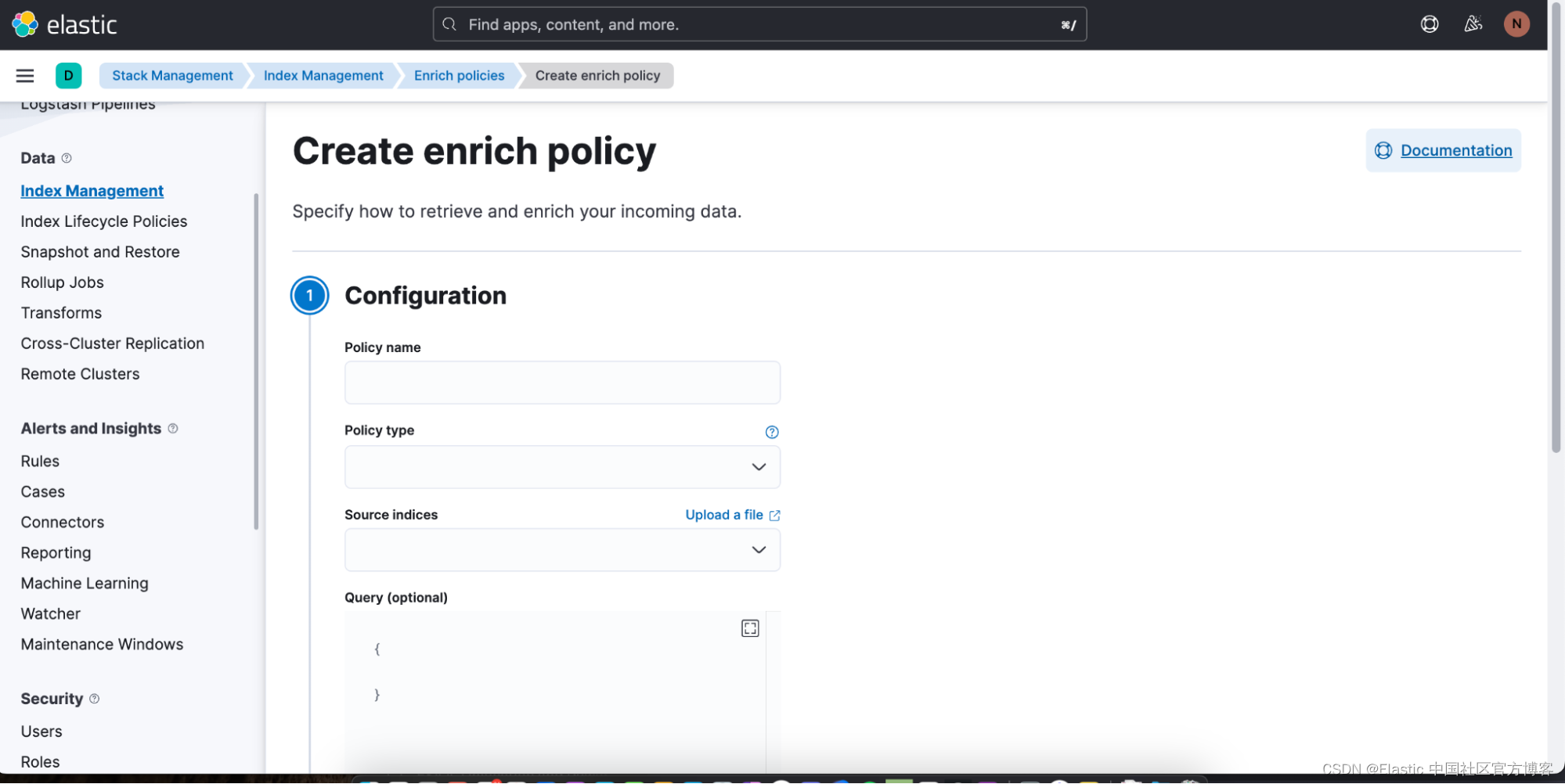Open Rollup Jobs page
Screen dimensions: 1565x784
tap(63, 282)
